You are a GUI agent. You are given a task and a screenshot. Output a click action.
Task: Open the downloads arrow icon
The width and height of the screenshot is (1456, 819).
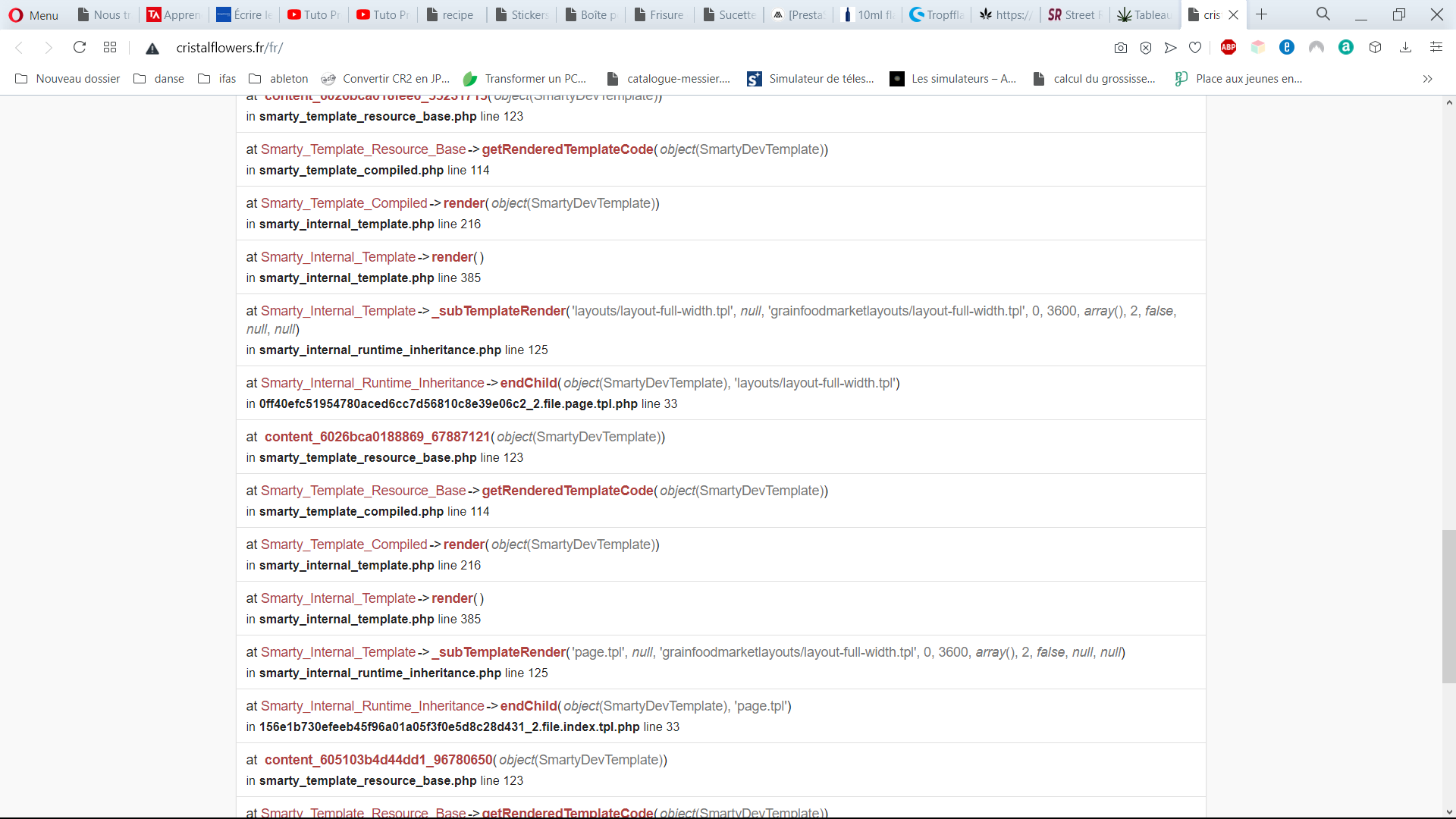coord(1405,48)
